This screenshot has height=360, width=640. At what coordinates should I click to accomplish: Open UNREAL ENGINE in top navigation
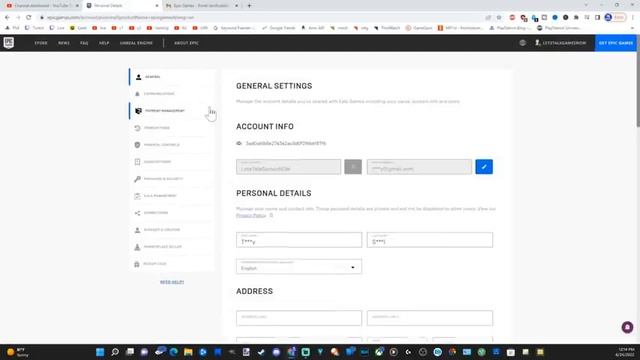(x=136, y=43)
